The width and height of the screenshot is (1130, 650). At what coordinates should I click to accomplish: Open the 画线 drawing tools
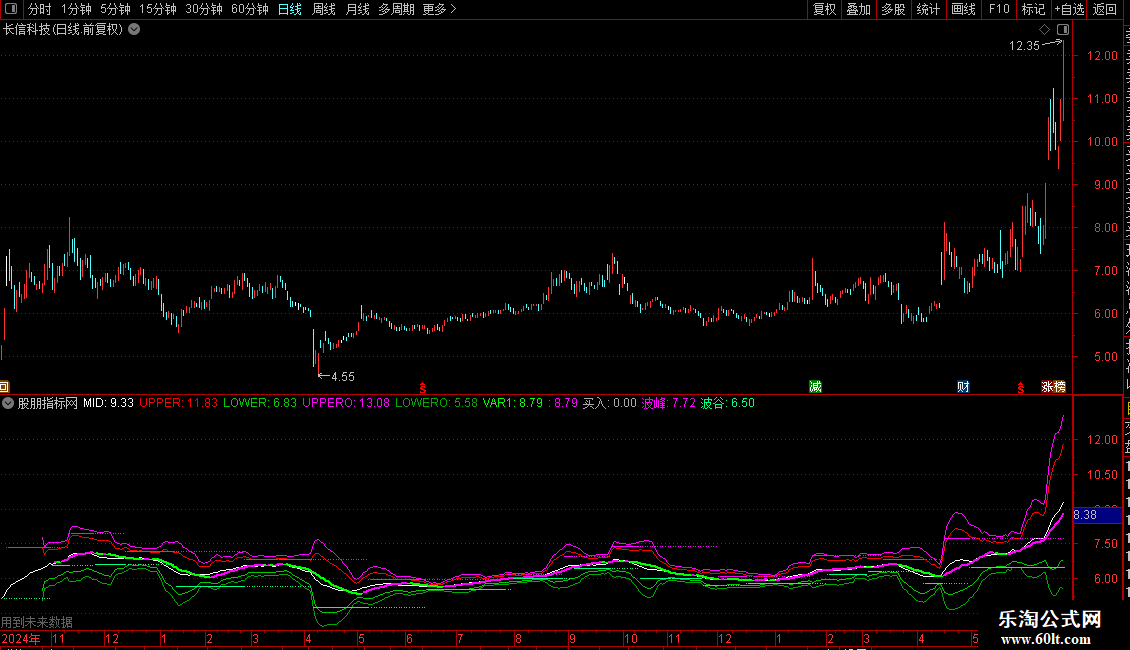point(964,9)
